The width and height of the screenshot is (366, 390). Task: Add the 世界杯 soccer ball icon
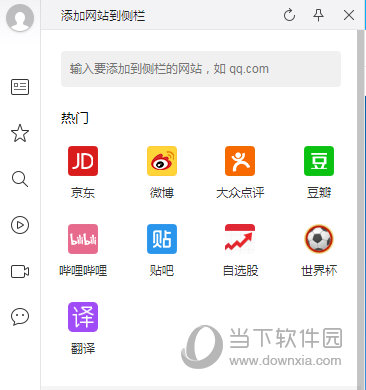point(319,239)
